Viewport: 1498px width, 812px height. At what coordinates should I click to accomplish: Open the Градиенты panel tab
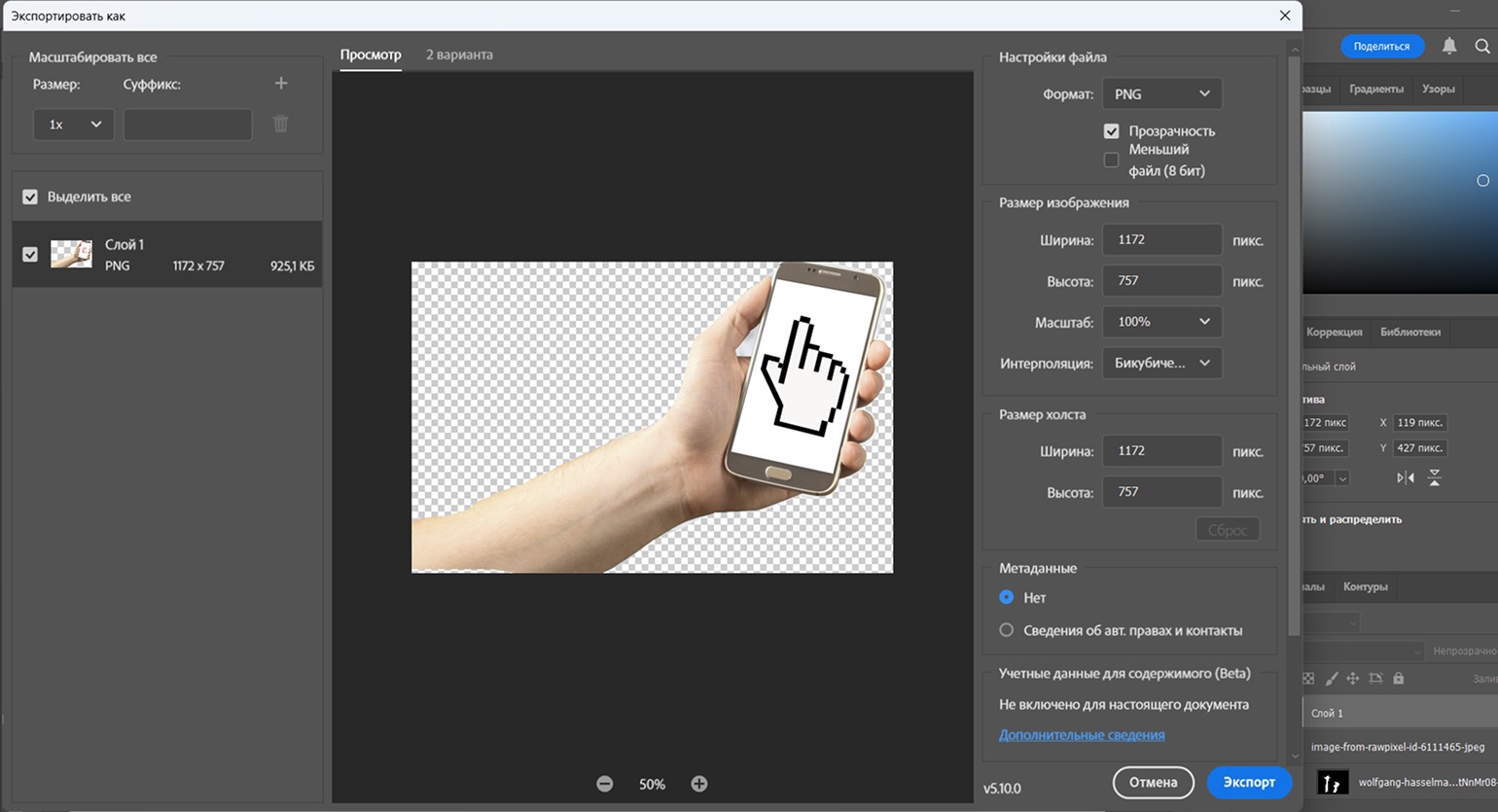coord(1376,88)
